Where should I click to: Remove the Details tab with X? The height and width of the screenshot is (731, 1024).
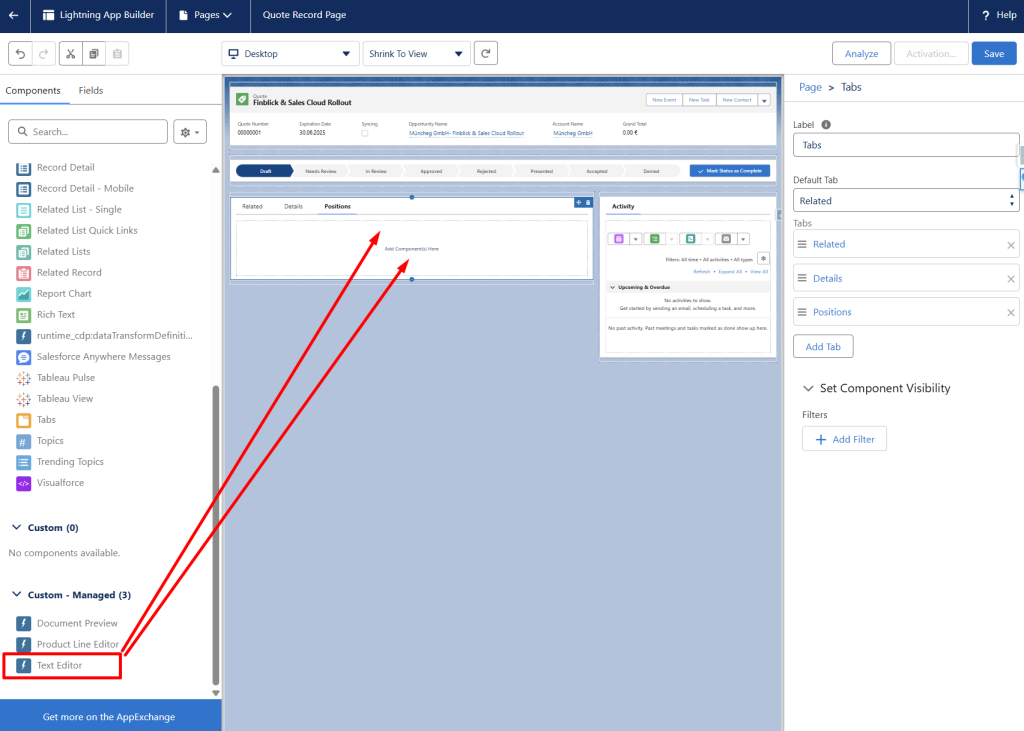click(x=1010, y=279)
